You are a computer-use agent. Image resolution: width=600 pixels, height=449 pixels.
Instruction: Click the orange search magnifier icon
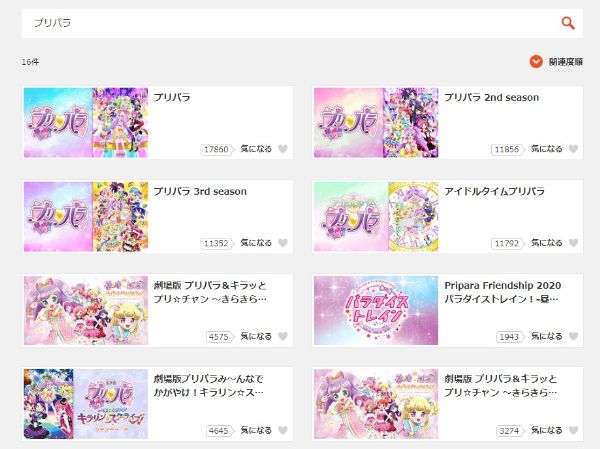click(568, 23)
